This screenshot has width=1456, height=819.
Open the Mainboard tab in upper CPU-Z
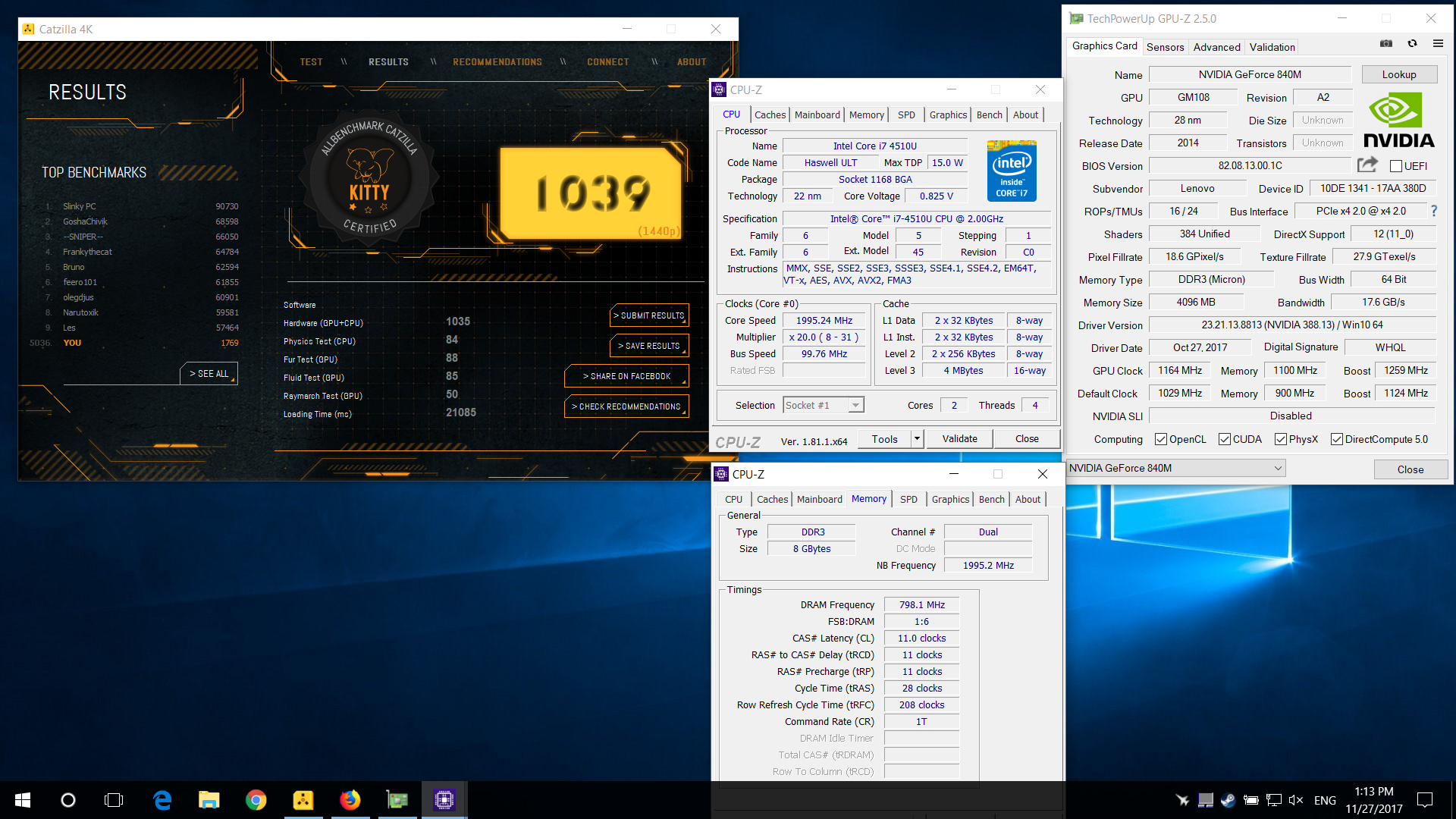817,115
